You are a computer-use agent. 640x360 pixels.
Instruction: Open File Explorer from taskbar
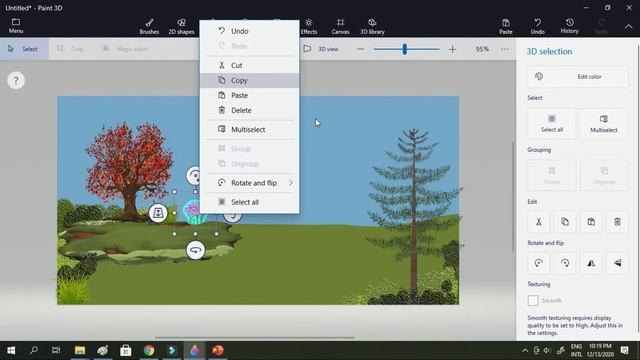(x=80, y=350)
